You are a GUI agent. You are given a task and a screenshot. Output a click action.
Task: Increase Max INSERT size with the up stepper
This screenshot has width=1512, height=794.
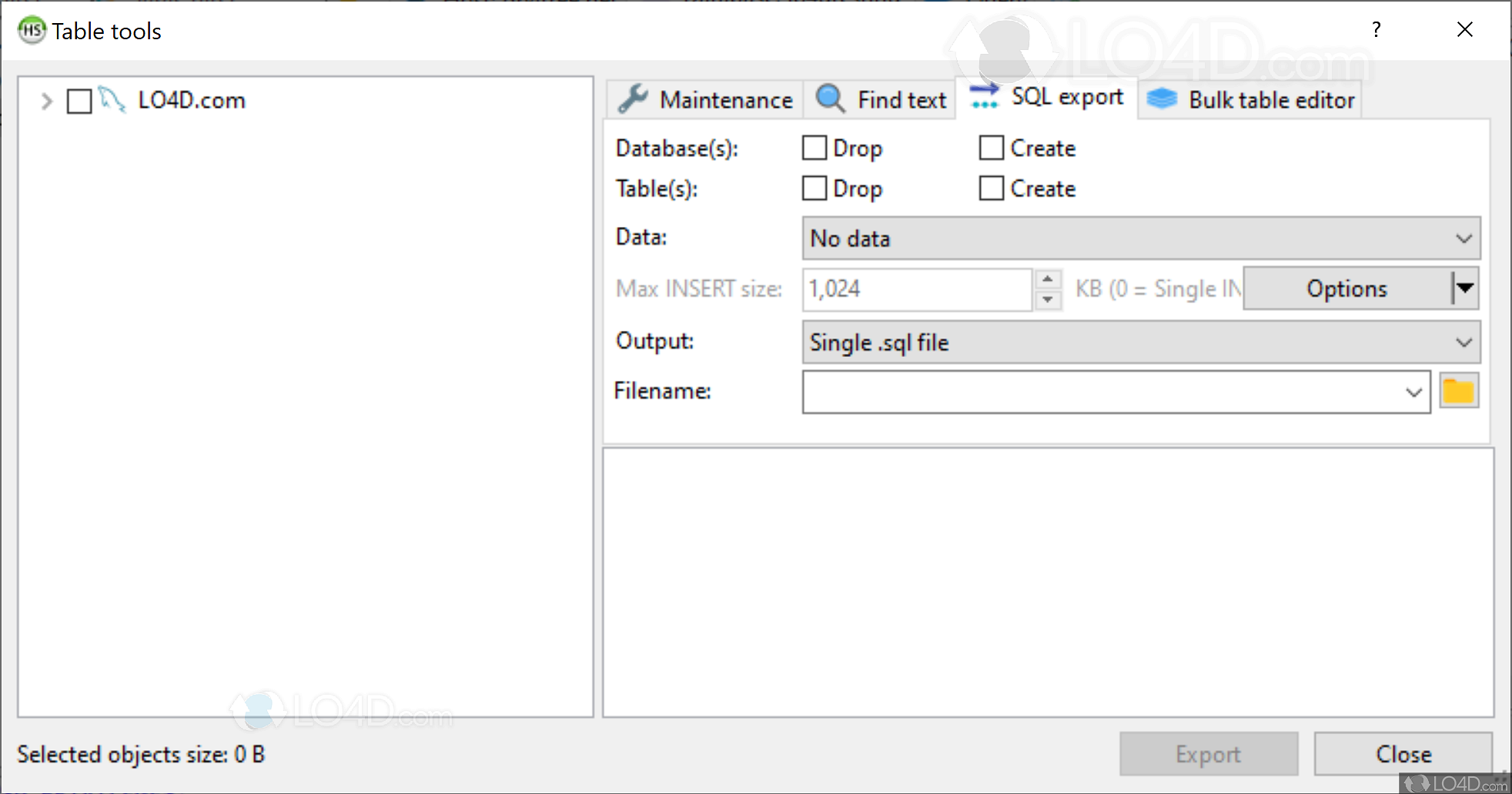tap(1048, 280)
